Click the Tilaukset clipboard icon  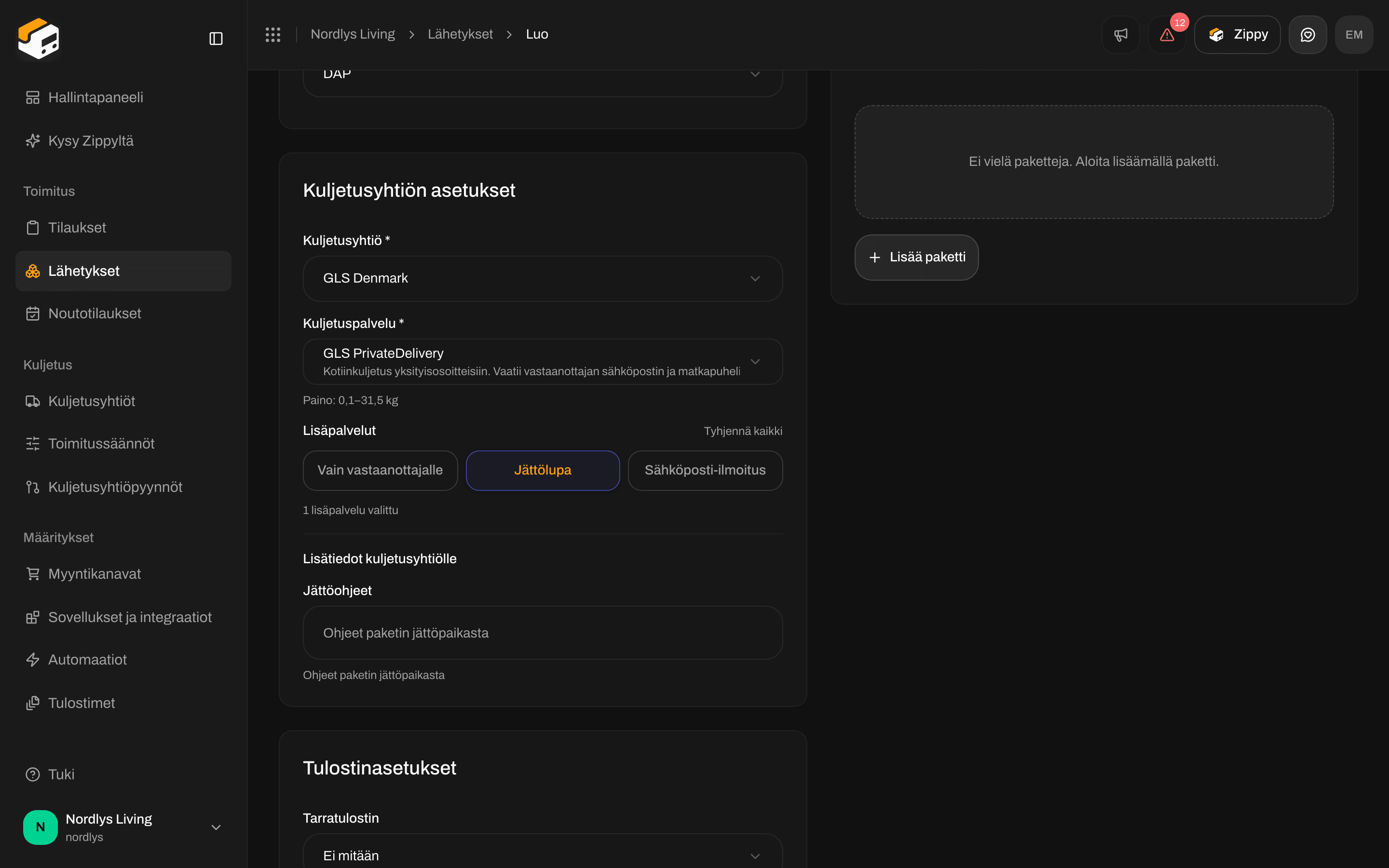point(33,228)
